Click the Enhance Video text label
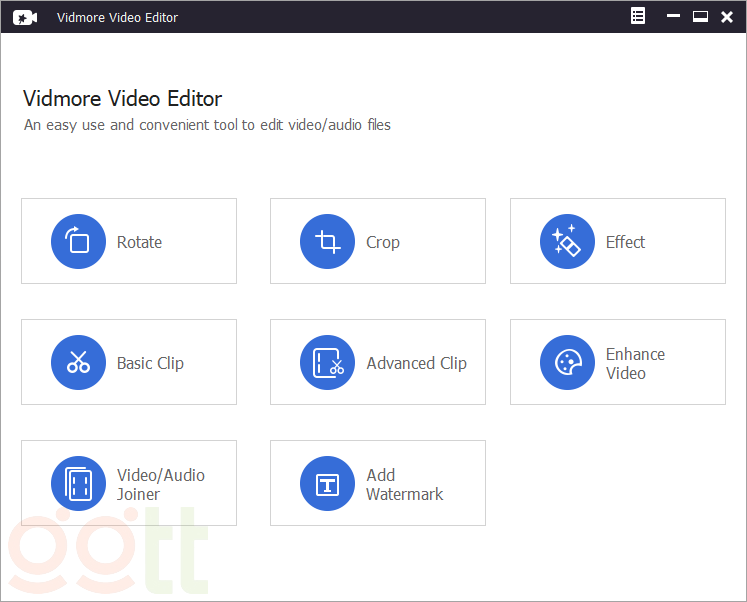This screenshot has height=602, width=747. click(x=635, y=363)
